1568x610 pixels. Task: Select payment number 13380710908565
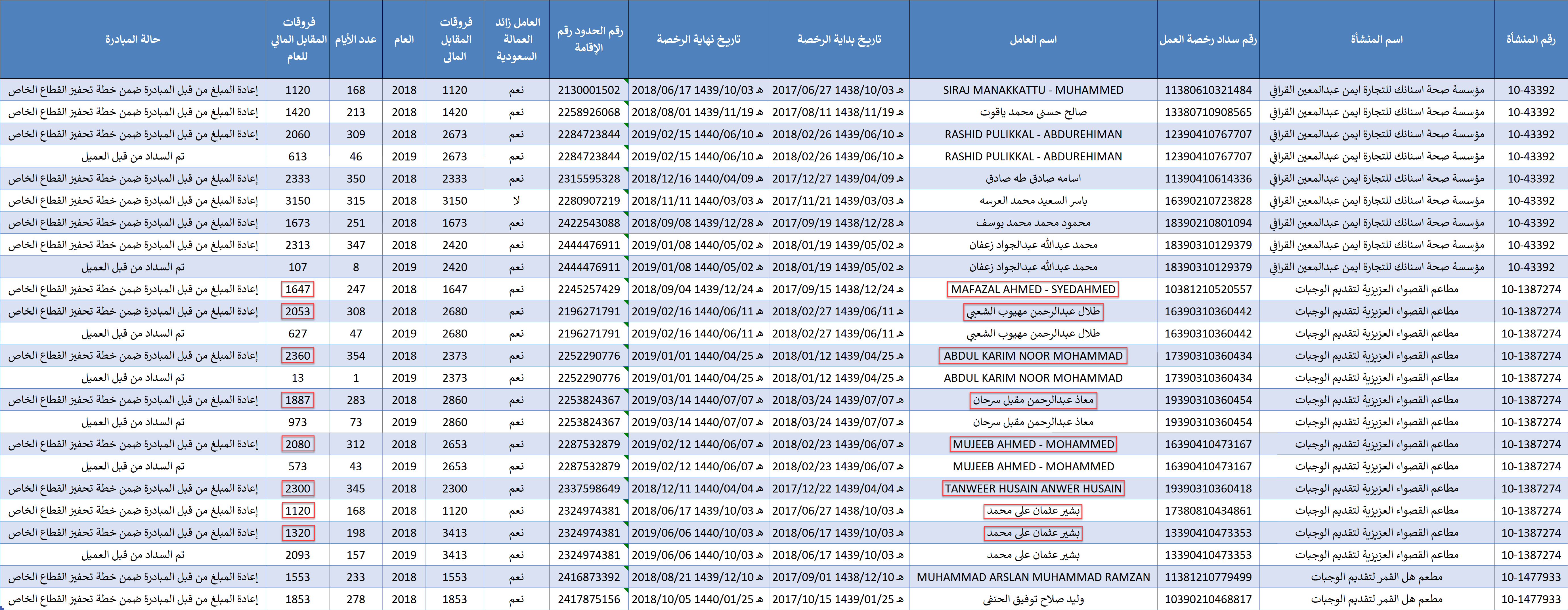pyautogui.click(x=1208, y=112)
